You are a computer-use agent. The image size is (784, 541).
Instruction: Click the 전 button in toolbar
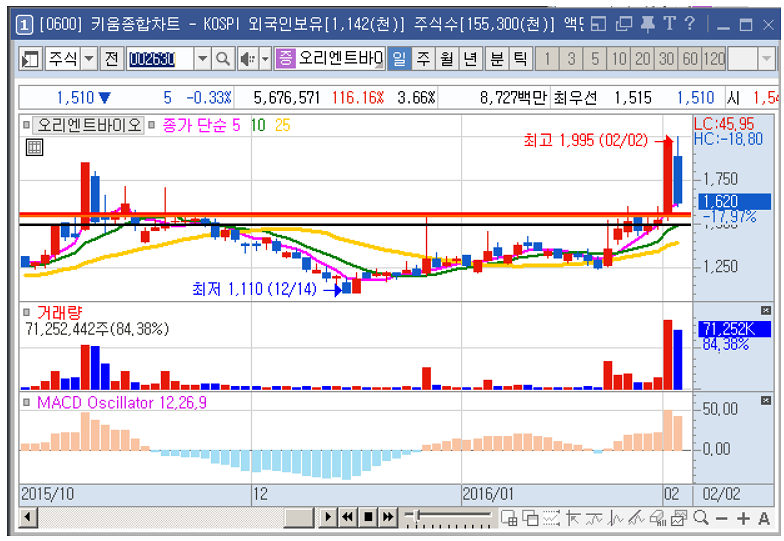pyautogui.click(x=112, y=59)
